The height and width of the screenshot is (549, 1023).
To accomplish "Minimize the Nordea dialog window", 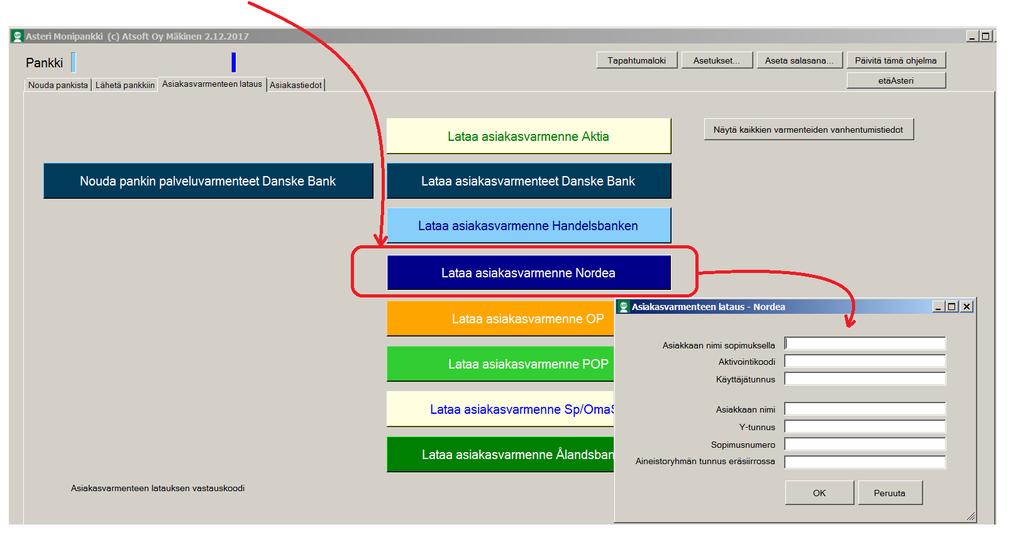I will pos(939,306).
